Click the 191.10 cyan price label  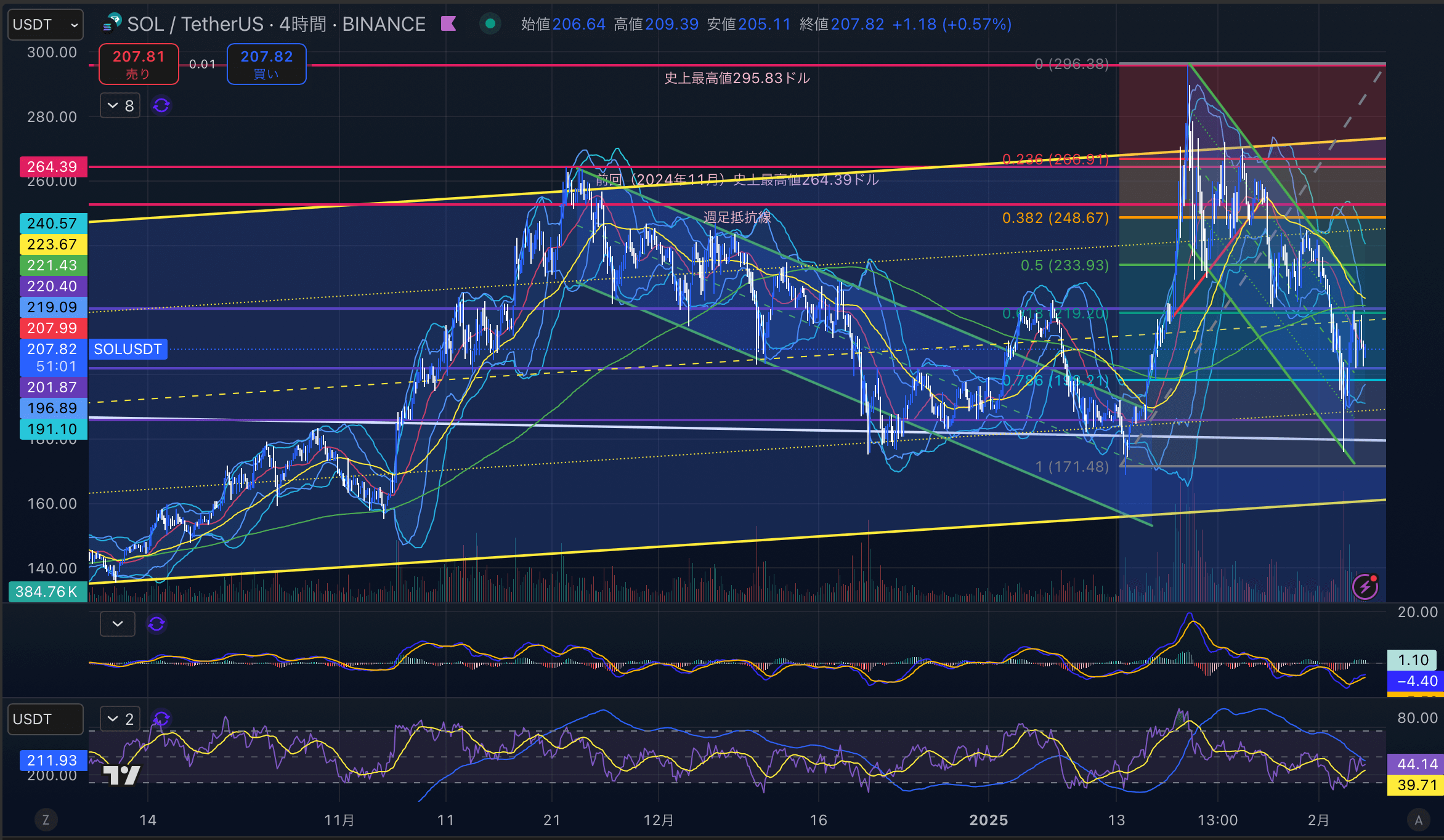(53, 429)
